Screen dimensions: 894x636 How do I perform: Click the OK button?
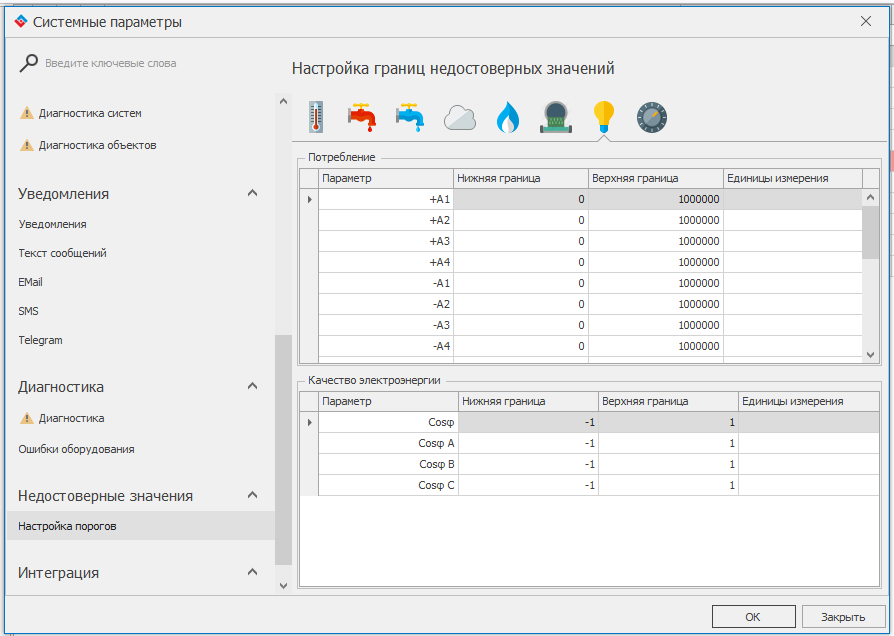click(753, 616)
